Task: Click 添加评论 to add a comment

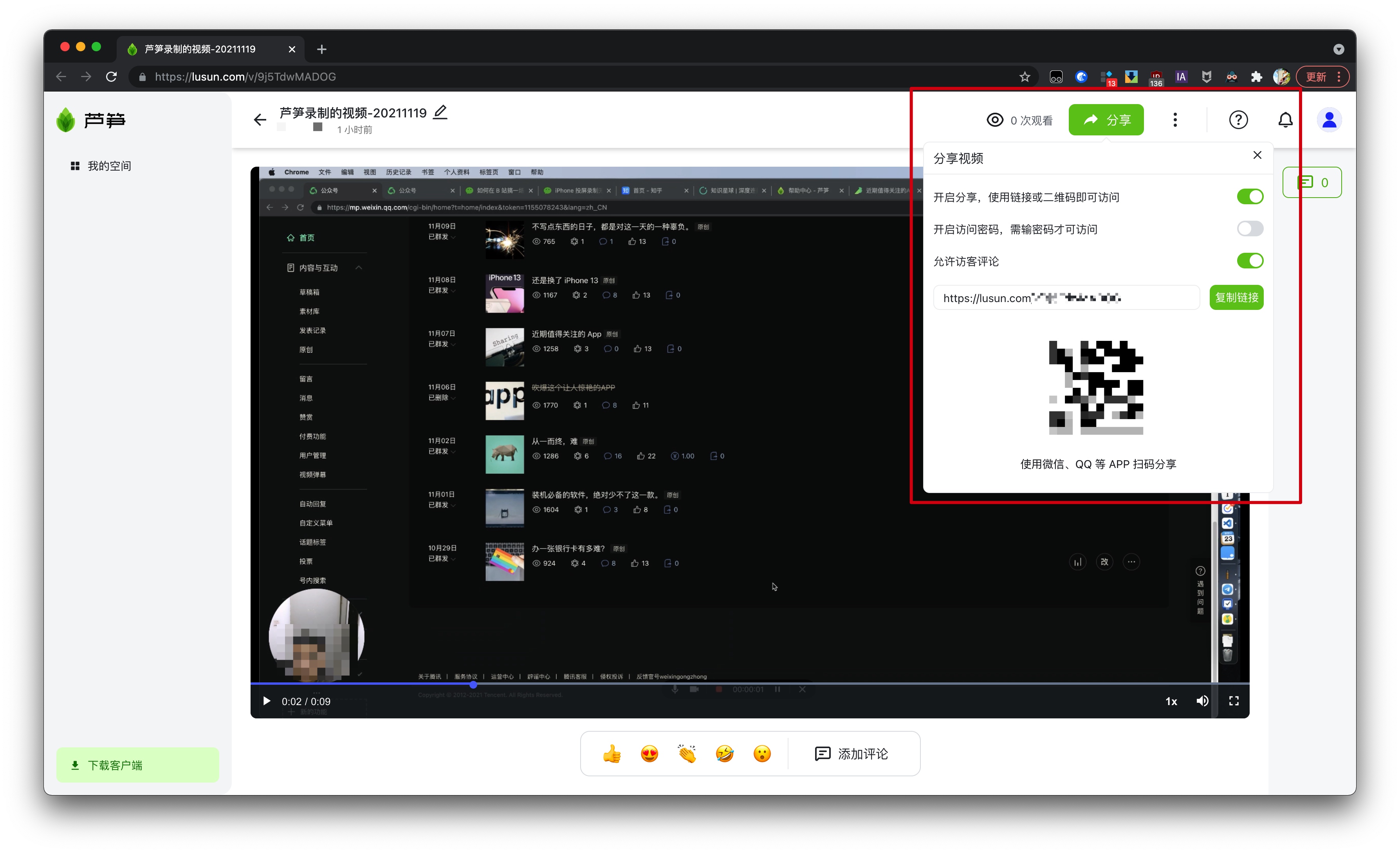Action: pyautogui.click(x=851, y=754)
